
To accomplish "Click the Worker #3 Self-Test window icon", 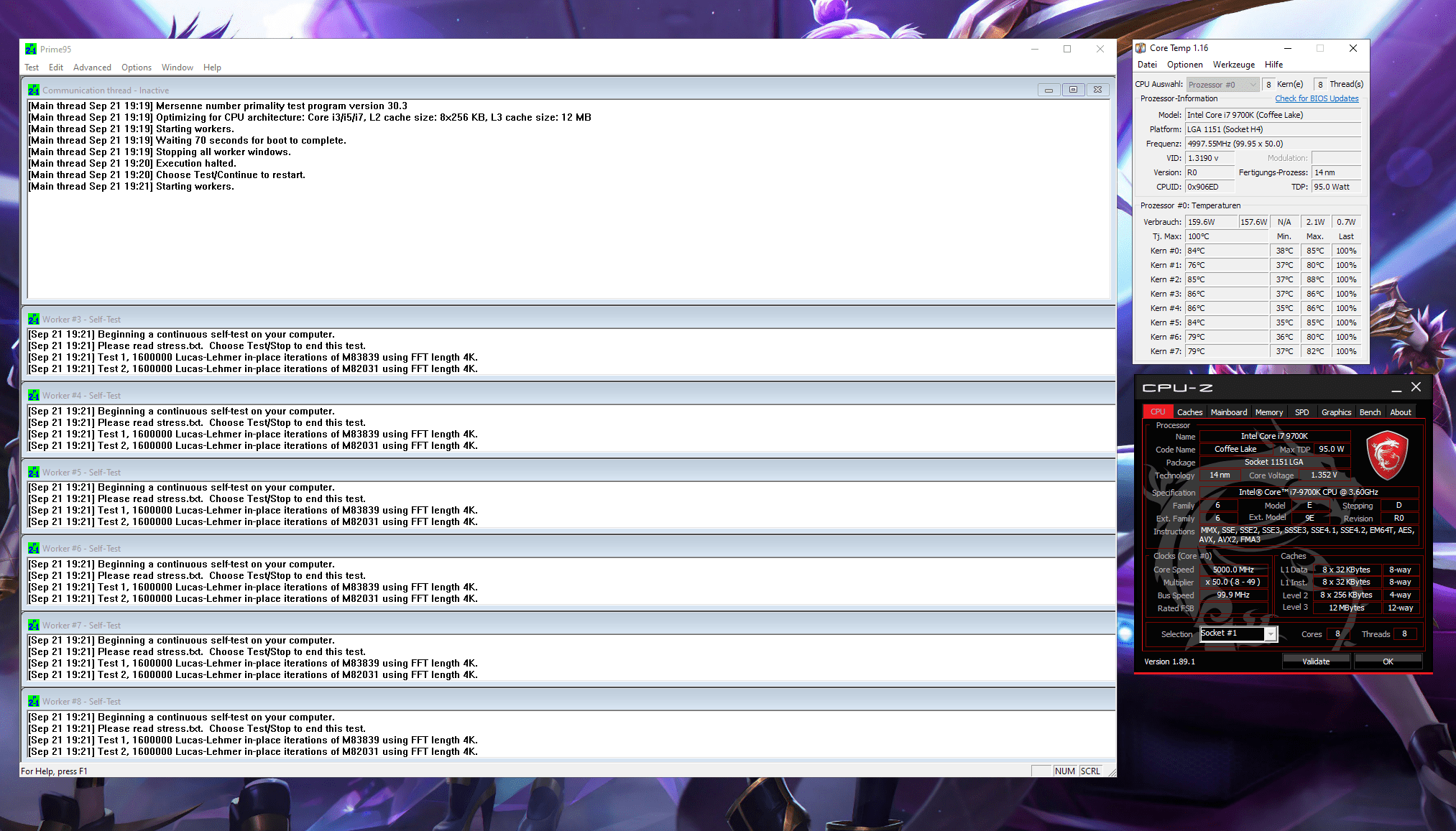I will coord(34,320).
